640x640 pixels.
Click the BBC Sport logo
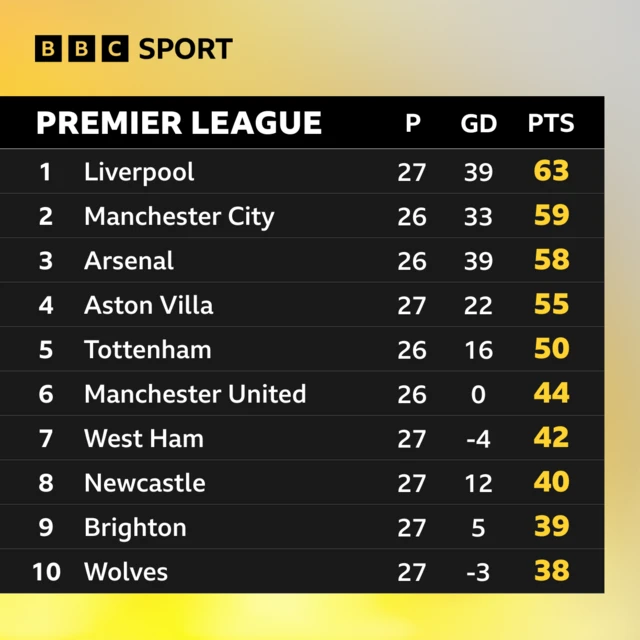[133, 49]
